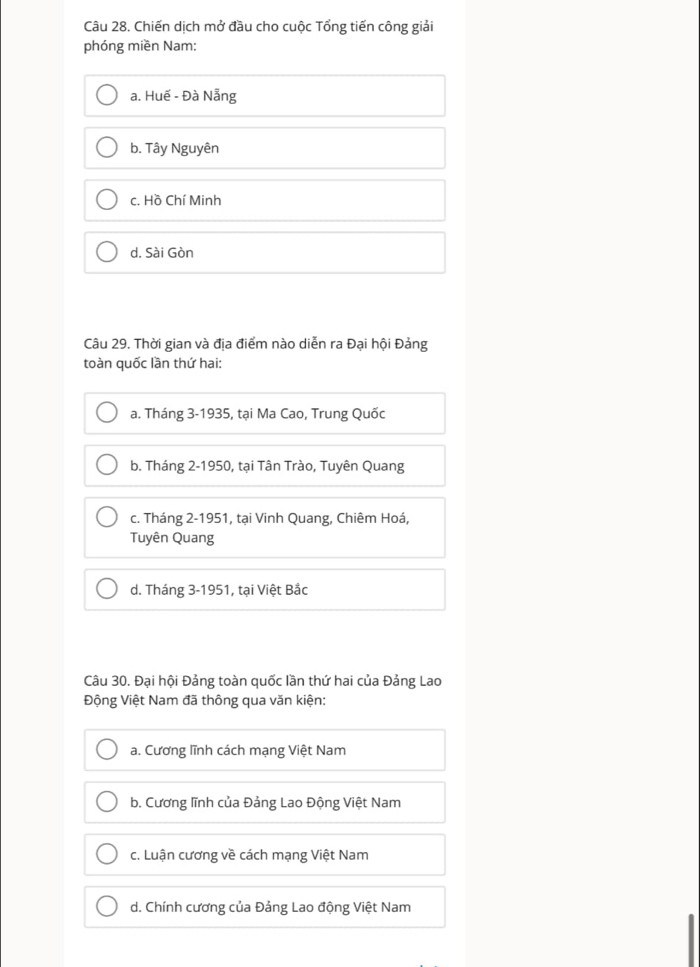Viewport: 700px width, 967px height.
Task: Select b. Tháng 2-1950, tại Tân Trào
Action: coord(106,466)
